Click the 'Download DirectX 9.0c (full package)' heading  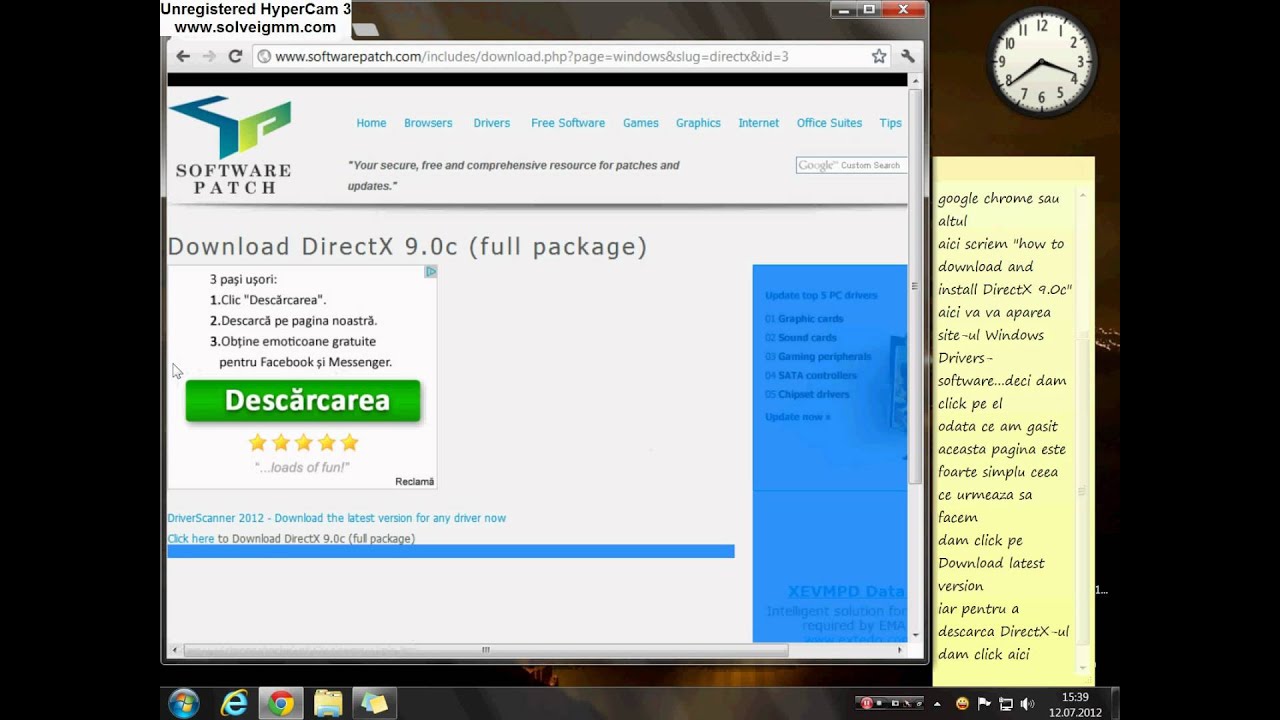point(407,246)
